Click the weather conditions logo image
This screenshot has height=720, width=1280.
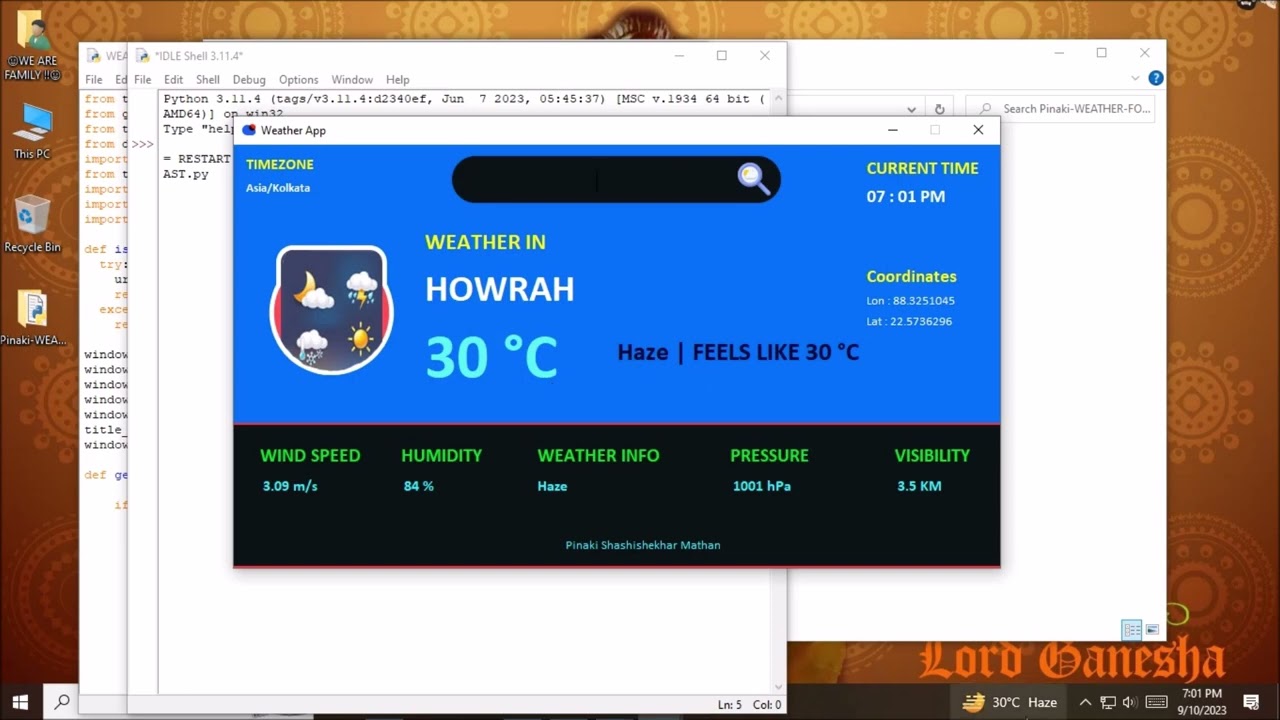[332, 310]
